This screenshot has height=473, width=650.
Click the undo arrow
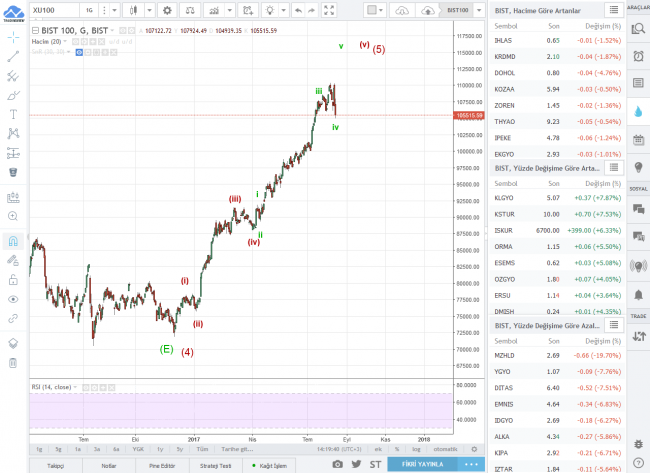pyautogui.click(x=298, y=10)
